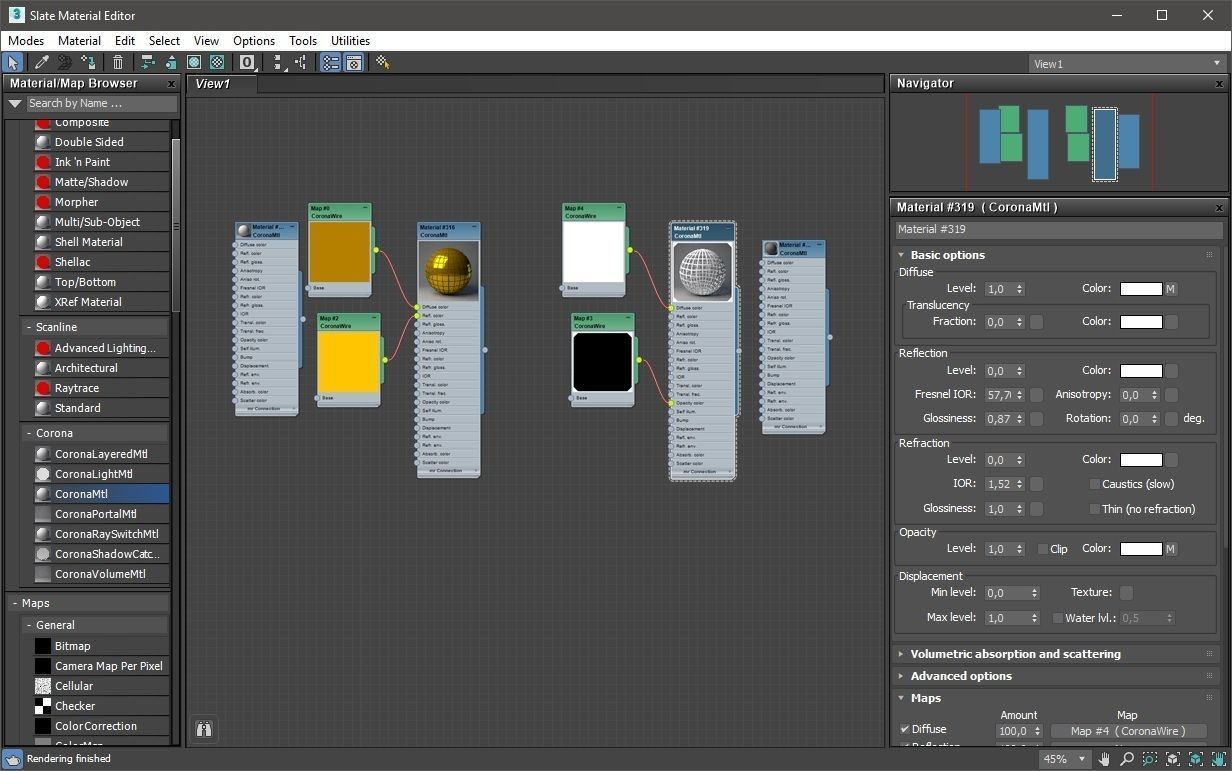Open the Options menu
The image size is (1232, 771).
(254, 41)
